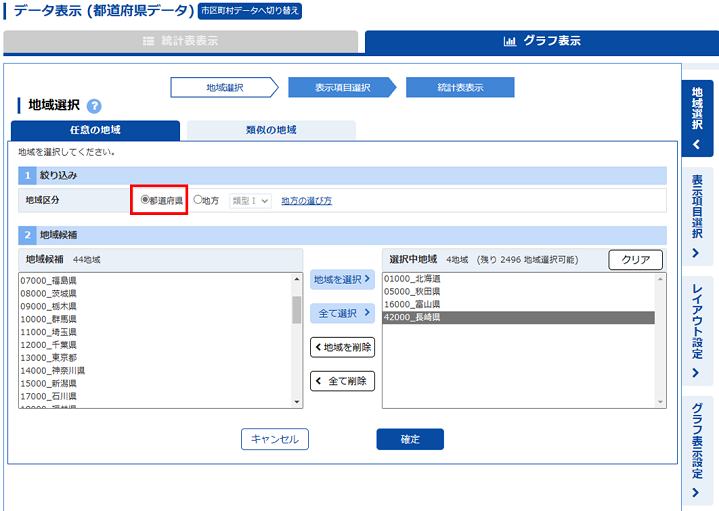Screen dimensions: 719x511
Task: Switch to the 統計表表示 tab
Action: point(180,42)
